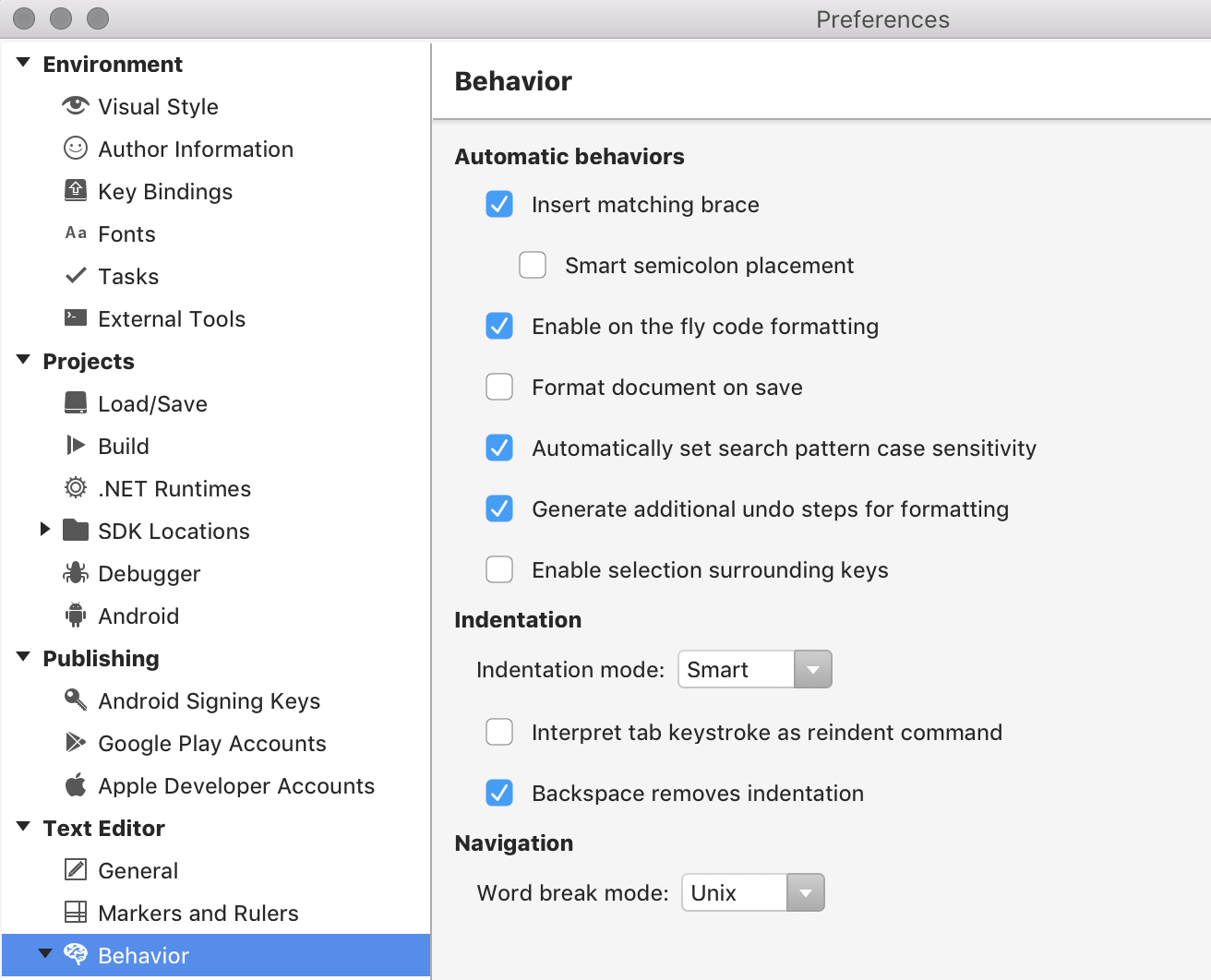Expand SDK Locations
The height and width of the screenshot is (980, 1211).
point(46,529)
